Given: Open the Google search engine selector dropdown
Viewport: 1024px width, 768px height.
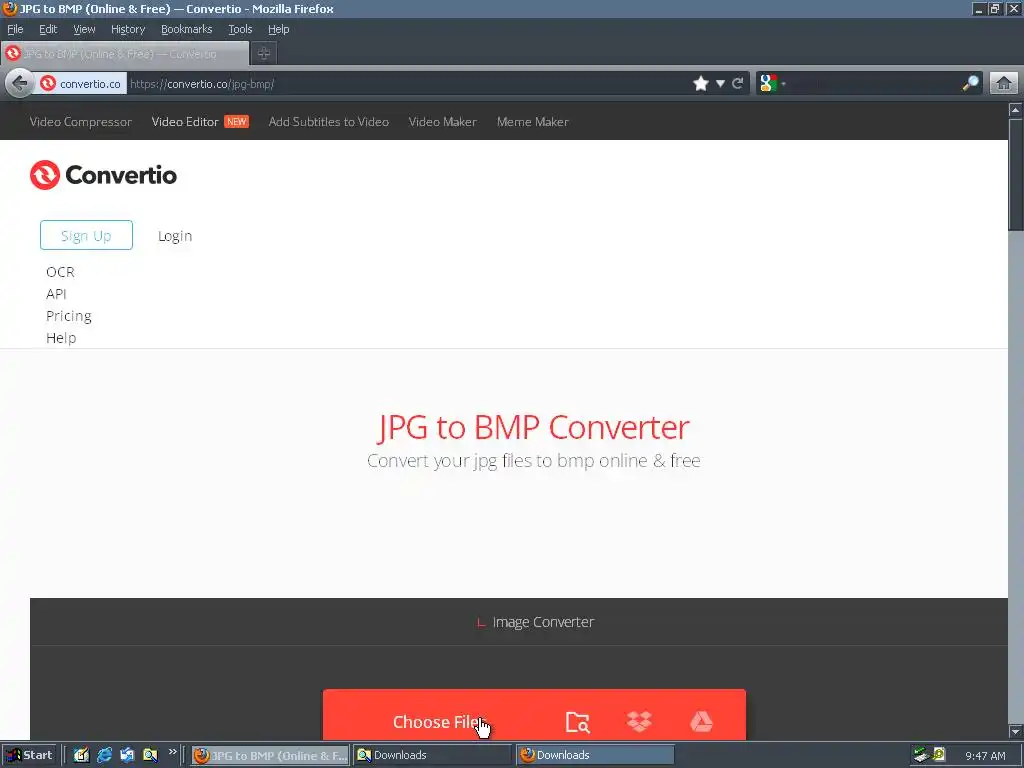Looking at the screenshot, I should [x=772, y=84].
